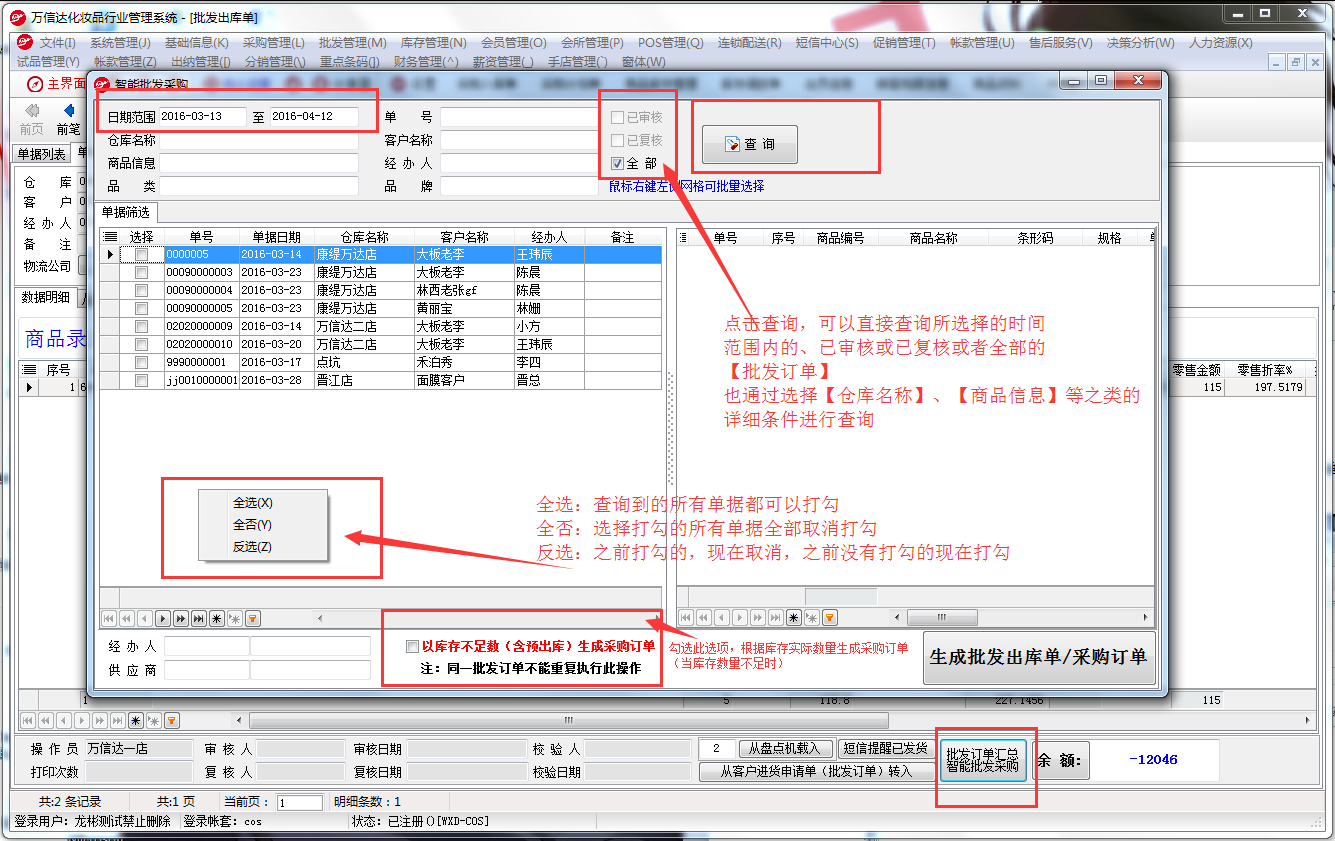Sort by 单据日期 column header
The width and height of the screenshot is (1335, 841).
[276, 237]
